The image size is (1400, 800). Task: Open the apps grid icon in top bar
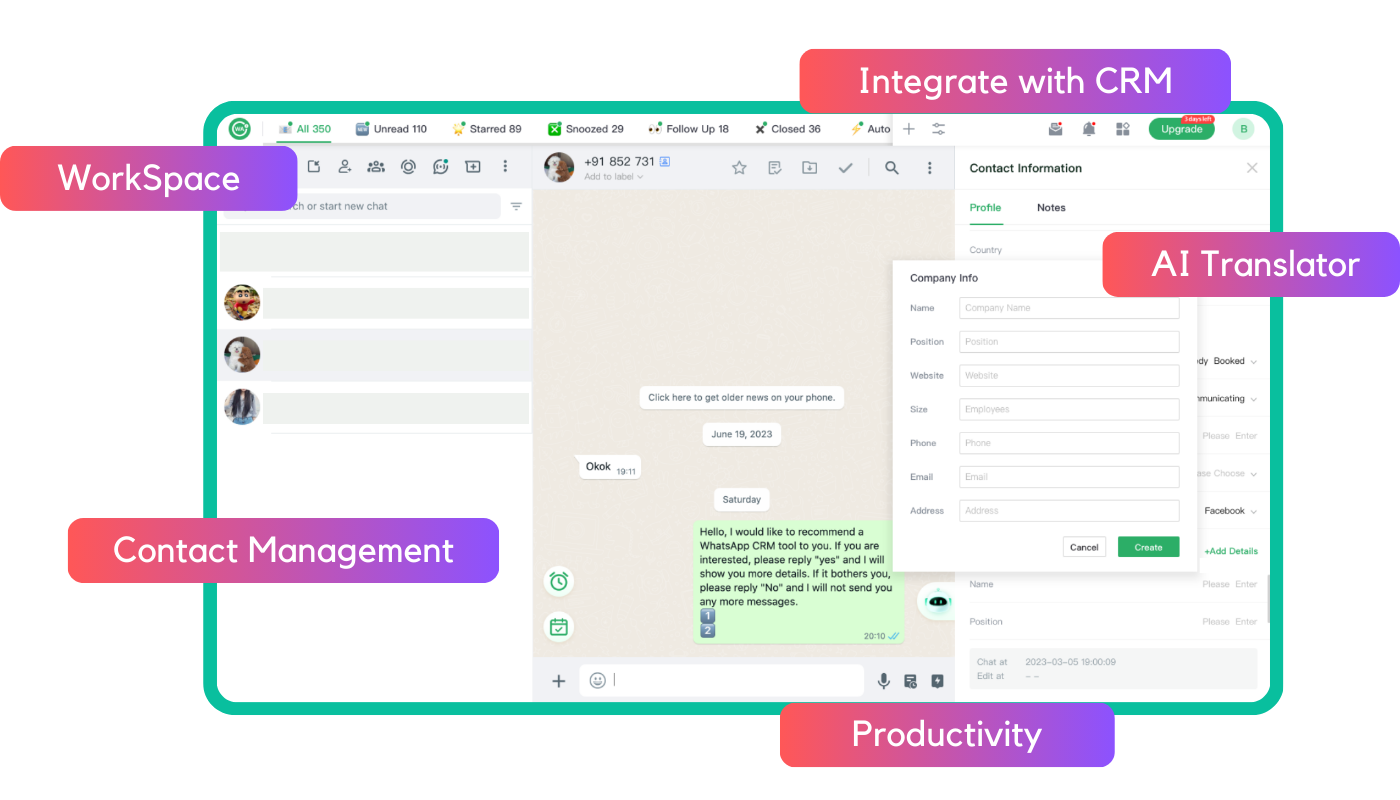[x=1123, y=129]
